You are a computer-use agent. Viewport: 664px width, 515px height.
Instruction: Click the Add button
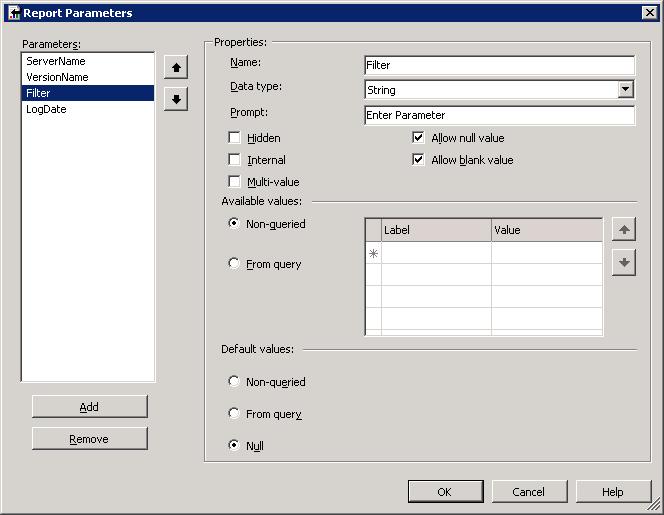pos(90,407)
